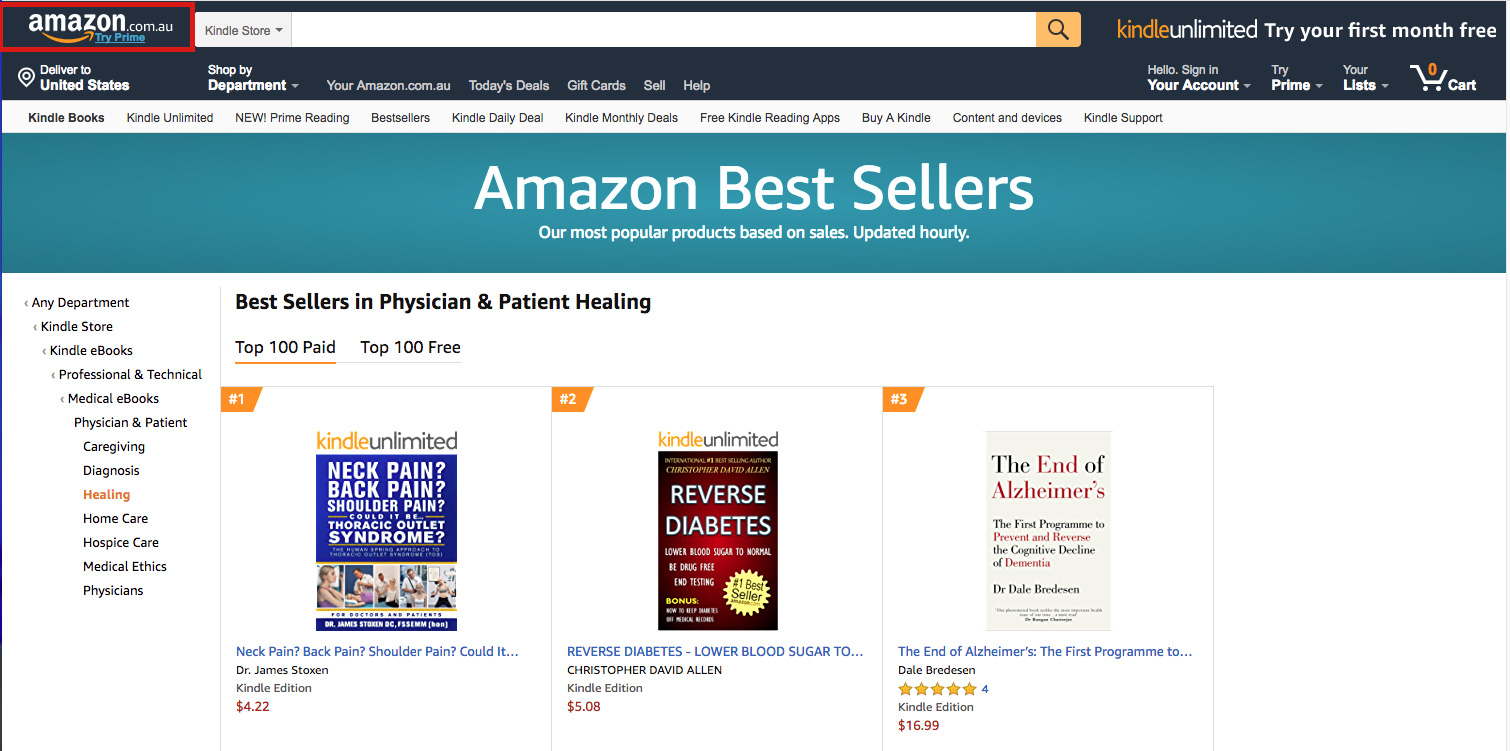
Task: Click the Deliver to location pin icon
Action: (x=27, y=78)
